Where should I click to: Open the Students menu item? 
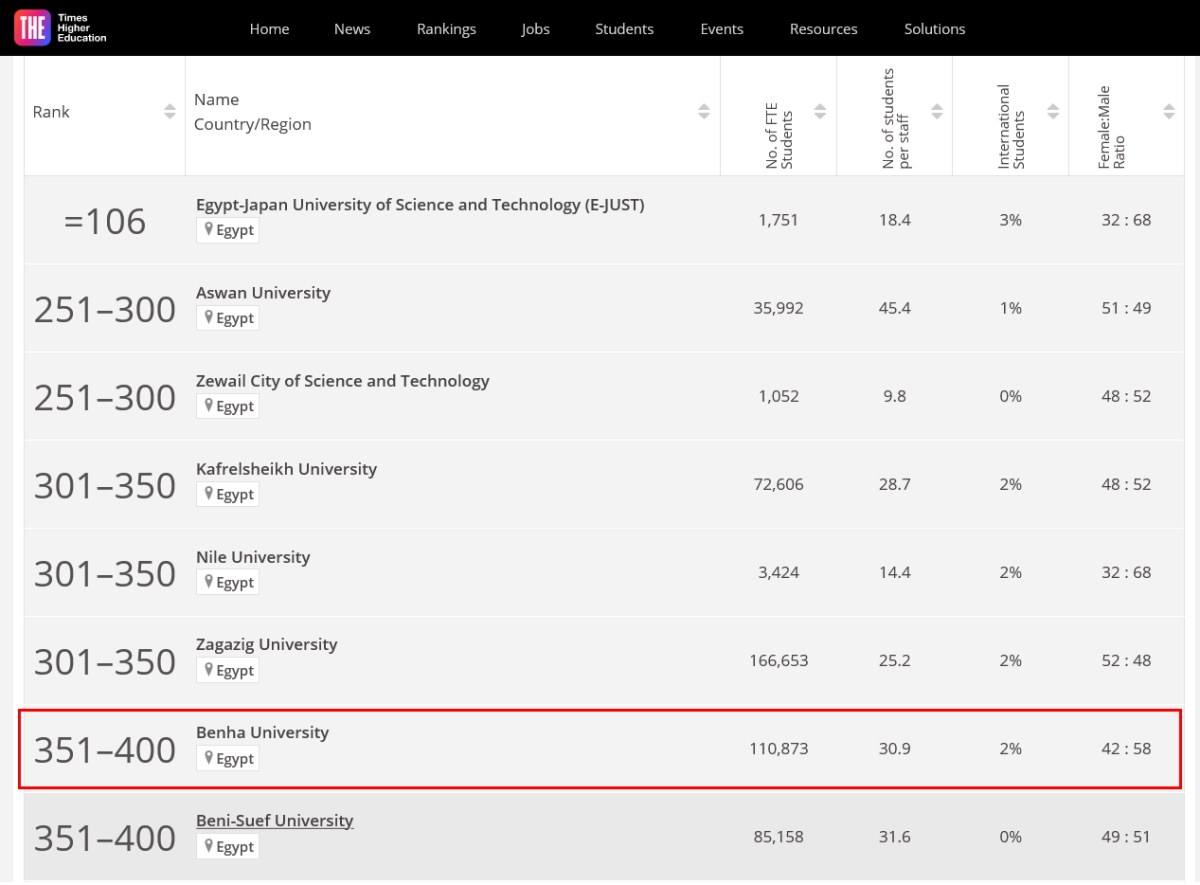click(x=624, y=29)
